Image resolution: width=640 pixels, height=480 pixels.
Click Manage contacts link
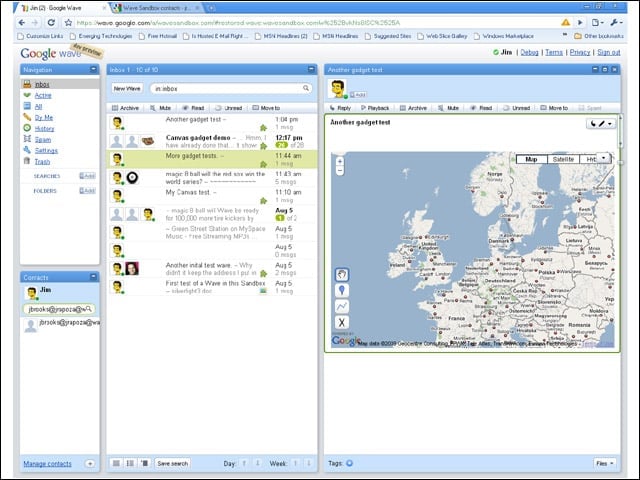coord(47,463)
